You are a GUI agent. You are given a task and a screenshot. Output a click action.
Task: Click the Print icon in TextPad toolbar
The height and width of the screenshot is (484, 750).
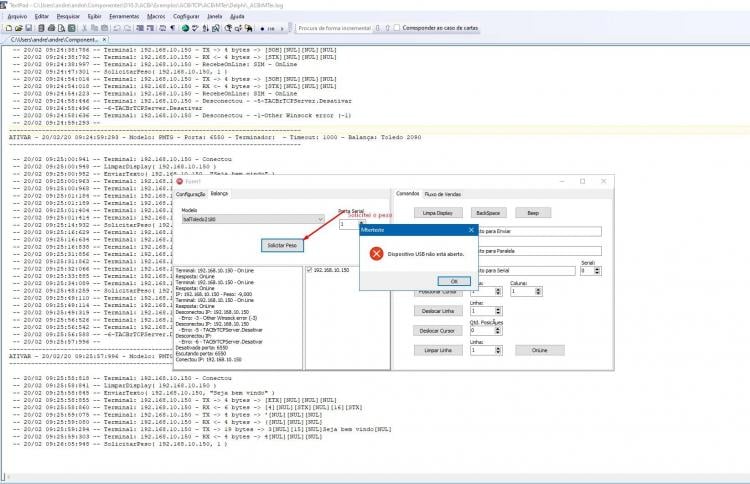pos(51,28)
